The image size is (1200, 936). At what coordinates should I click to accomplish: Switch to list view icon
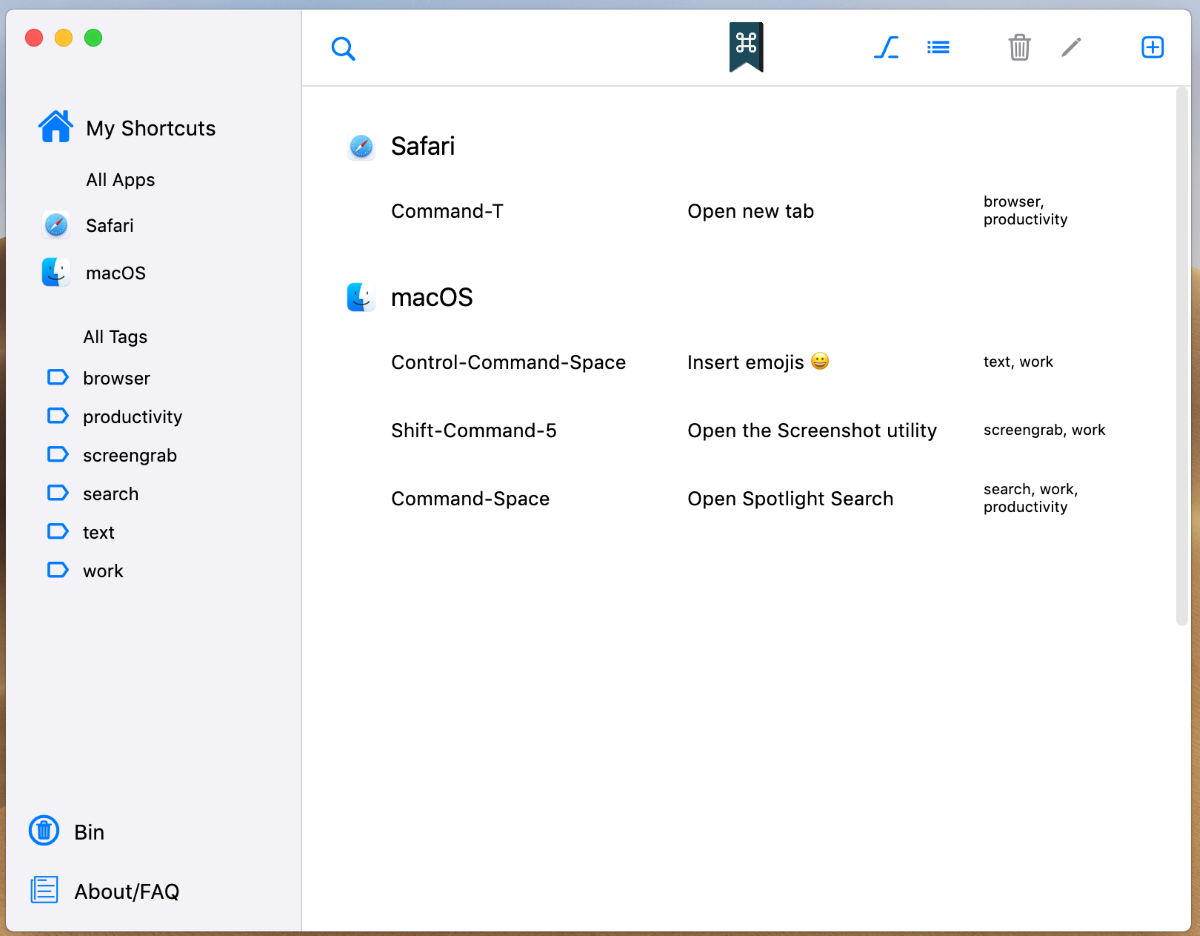[x=938, y=47]
